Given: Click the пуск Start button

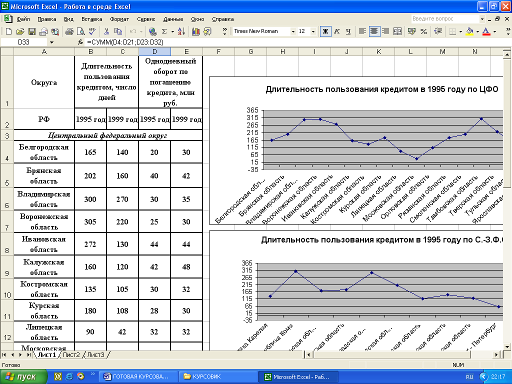Looking at the screenshot, I should click(x=23, y=377).
